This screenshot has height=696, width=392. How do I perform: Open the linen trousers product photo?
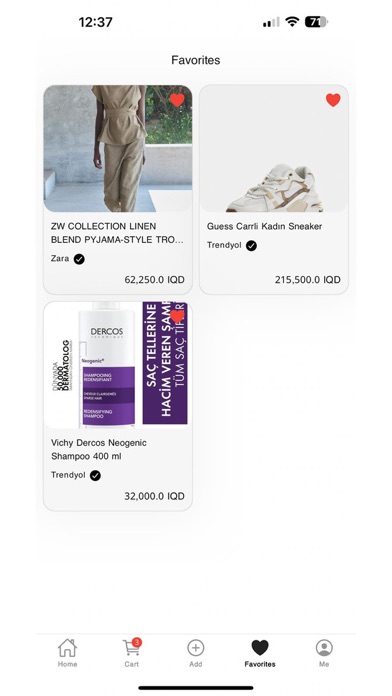pyautogui.click(x=118, y=148)
